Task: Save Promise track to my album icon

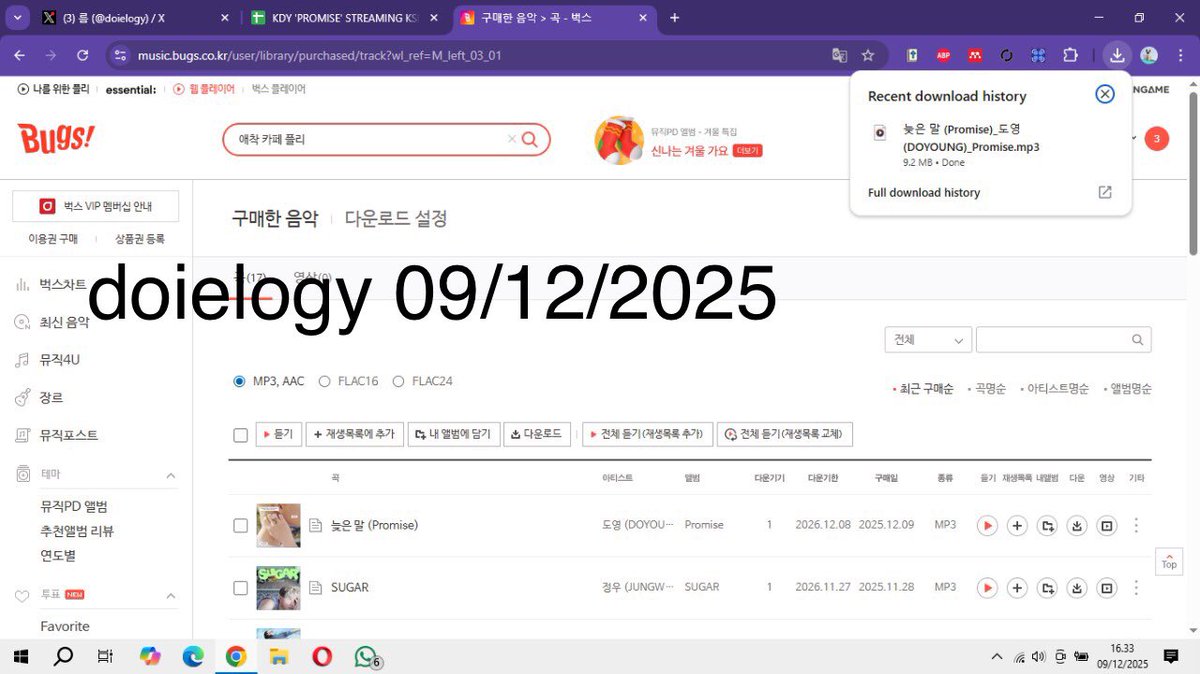Action: coord(1047,525)
